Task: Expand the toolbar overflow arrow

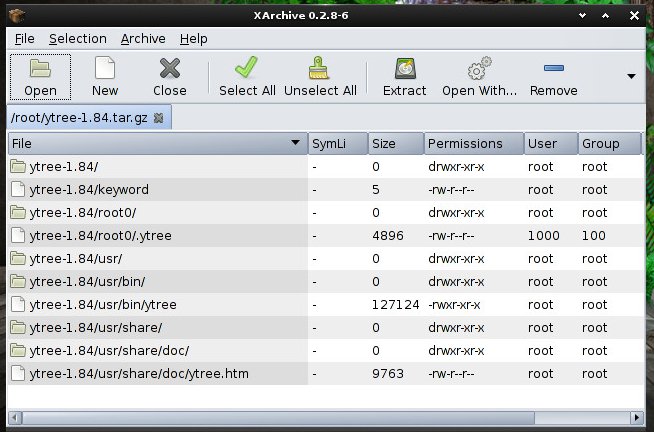Action: tap(631, 76)
